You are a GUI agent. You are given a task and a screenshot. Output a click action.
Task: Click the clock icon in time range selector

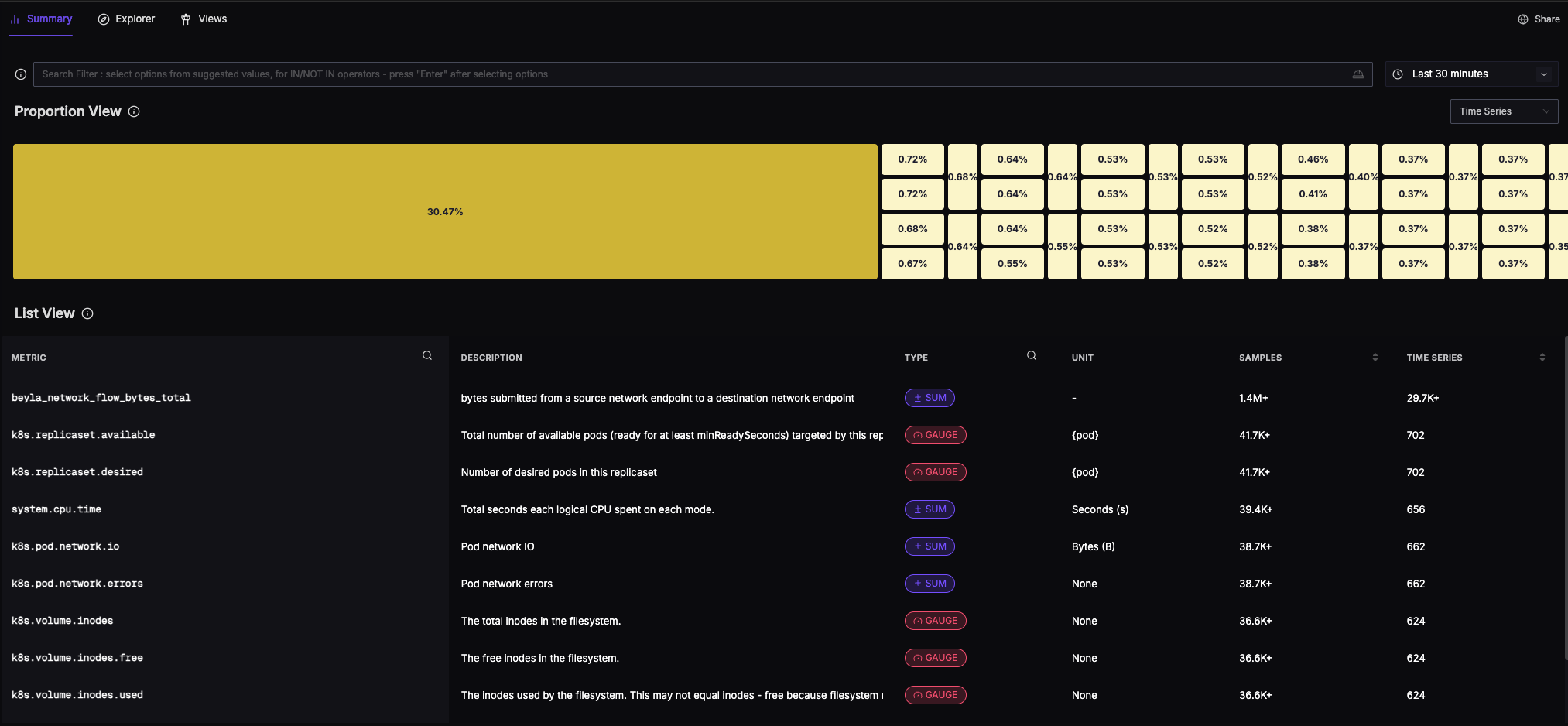(x=1398, y=74)
